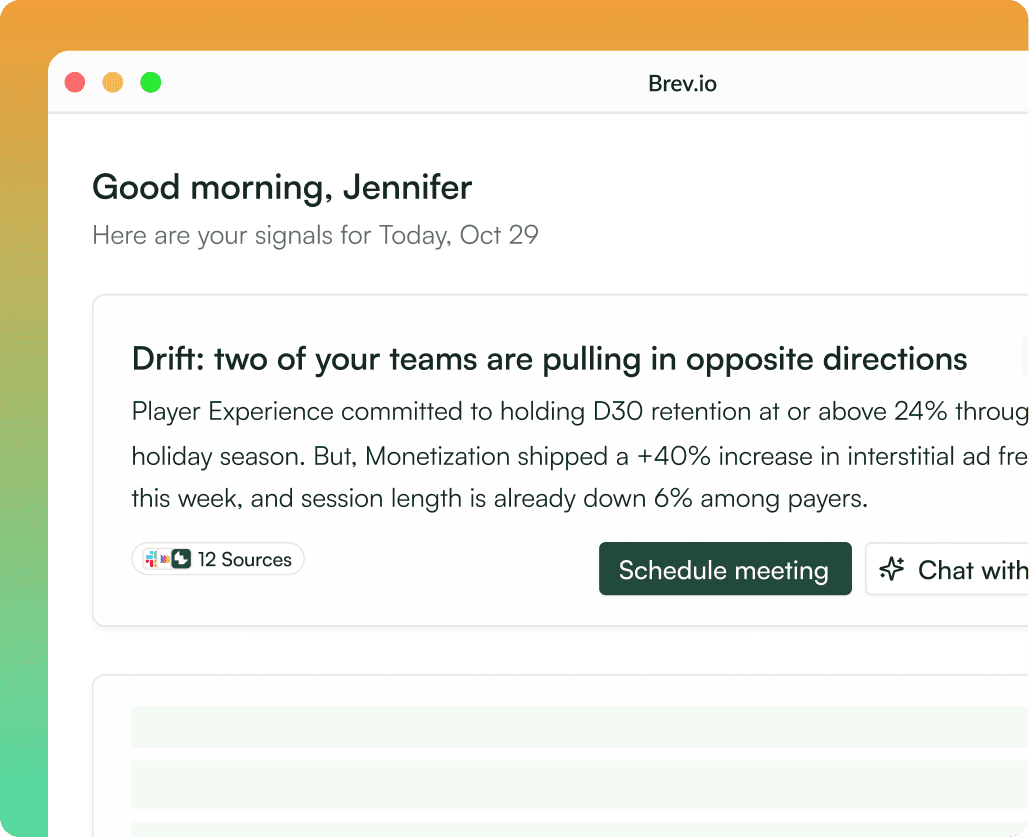
Task: Click the red close window dot
Action: [x=75, y=82]
